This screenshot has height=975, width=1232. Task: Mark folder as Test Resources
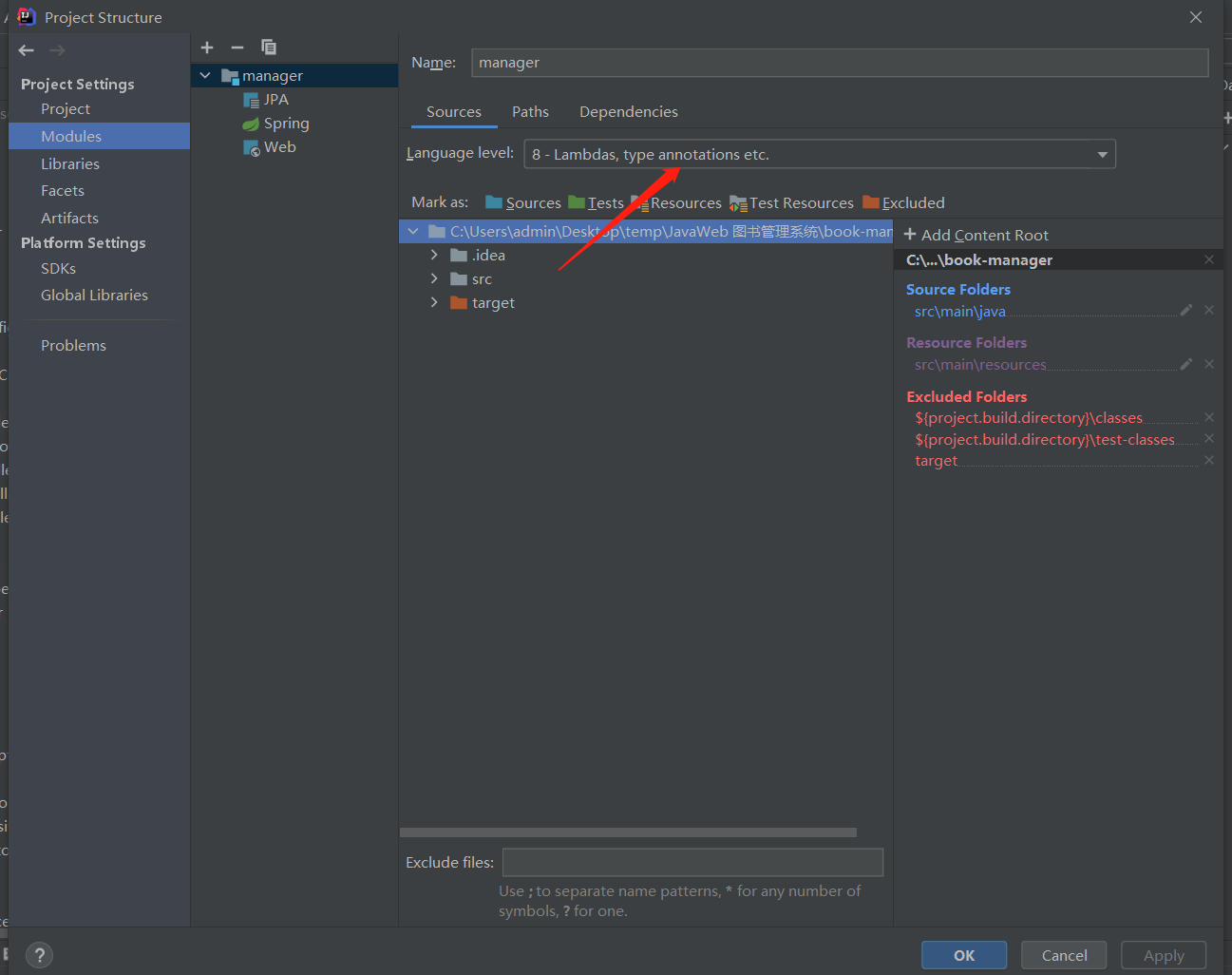[791, 203]
